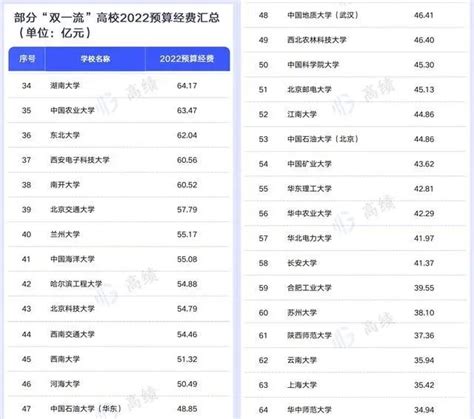Click budget value 41.97
The image size is (474, 419).
coord(424,238)
